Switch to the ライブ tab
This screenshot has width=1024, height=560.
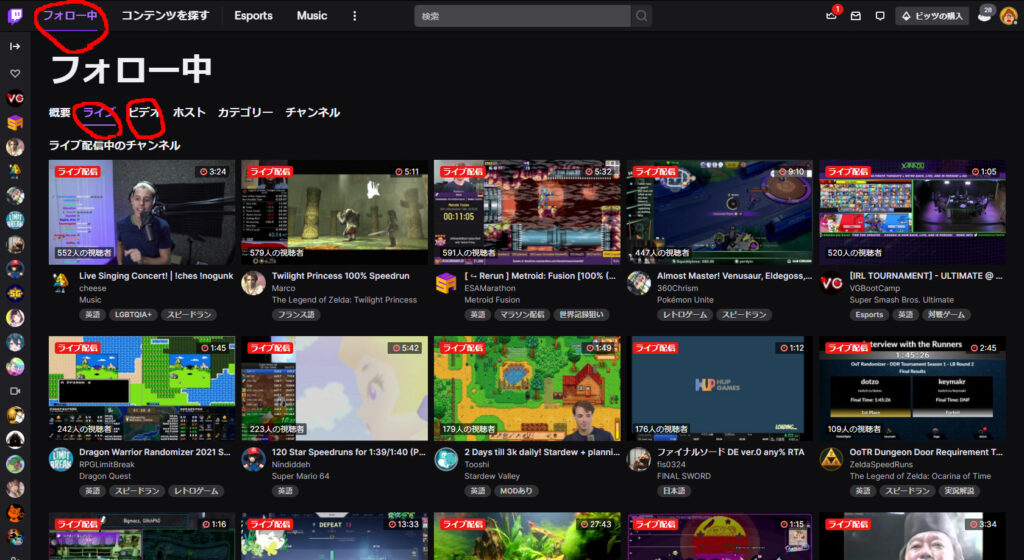tap(99, 112)
